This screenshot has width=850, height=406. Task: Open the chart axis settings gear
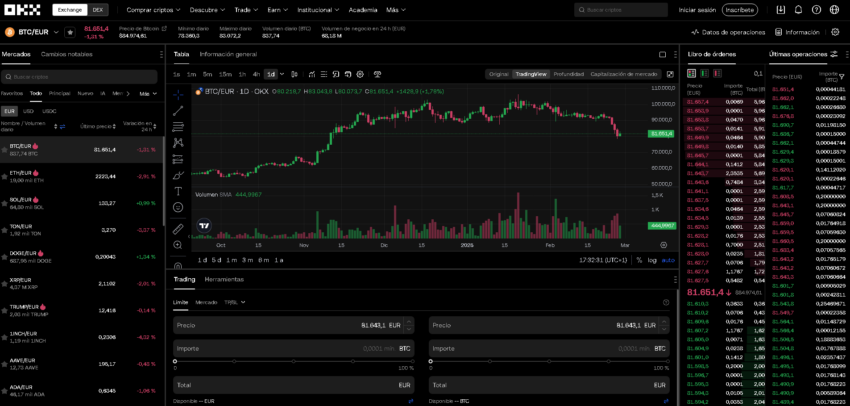point(664,245)
